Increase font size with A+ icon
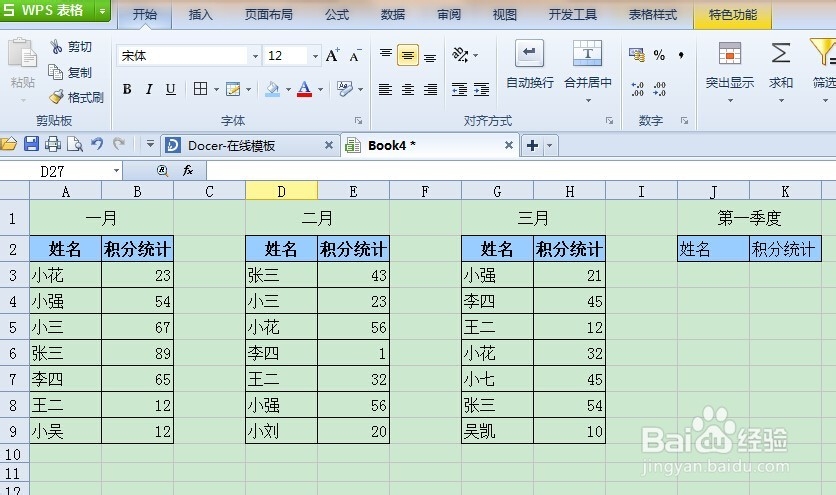 [333, 55]
